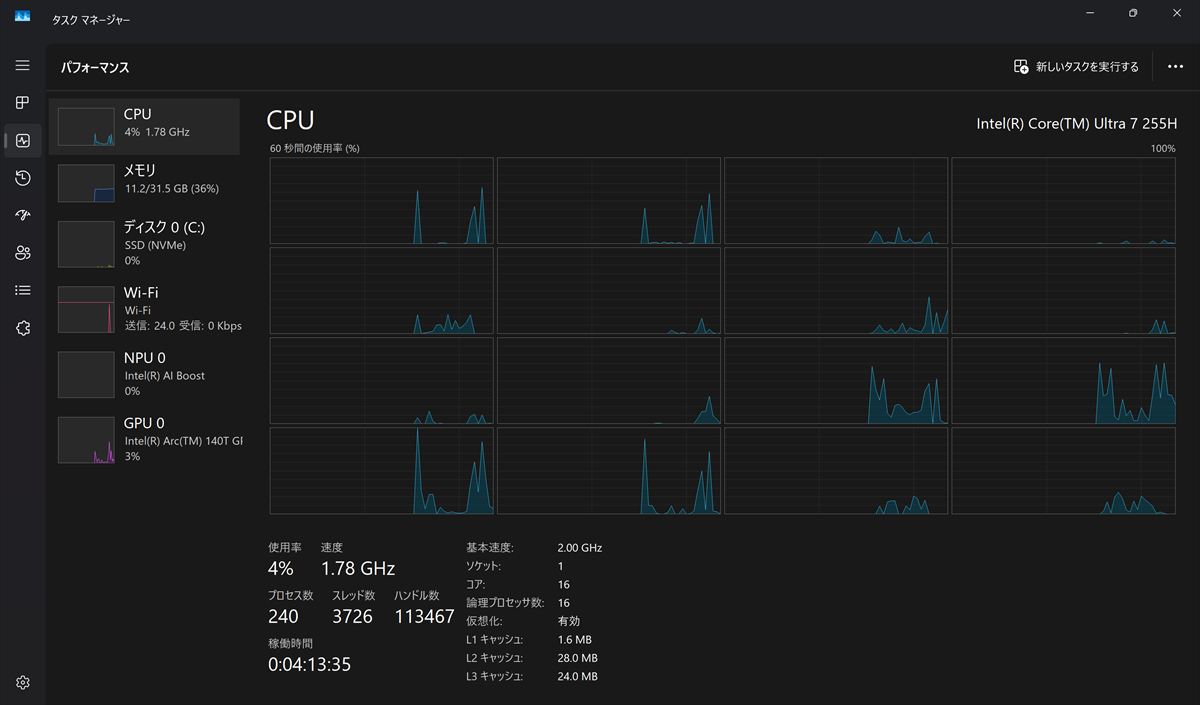Click the top-right logical processor graph
Screen dimensions: 1200x705
pos(1063,200)
